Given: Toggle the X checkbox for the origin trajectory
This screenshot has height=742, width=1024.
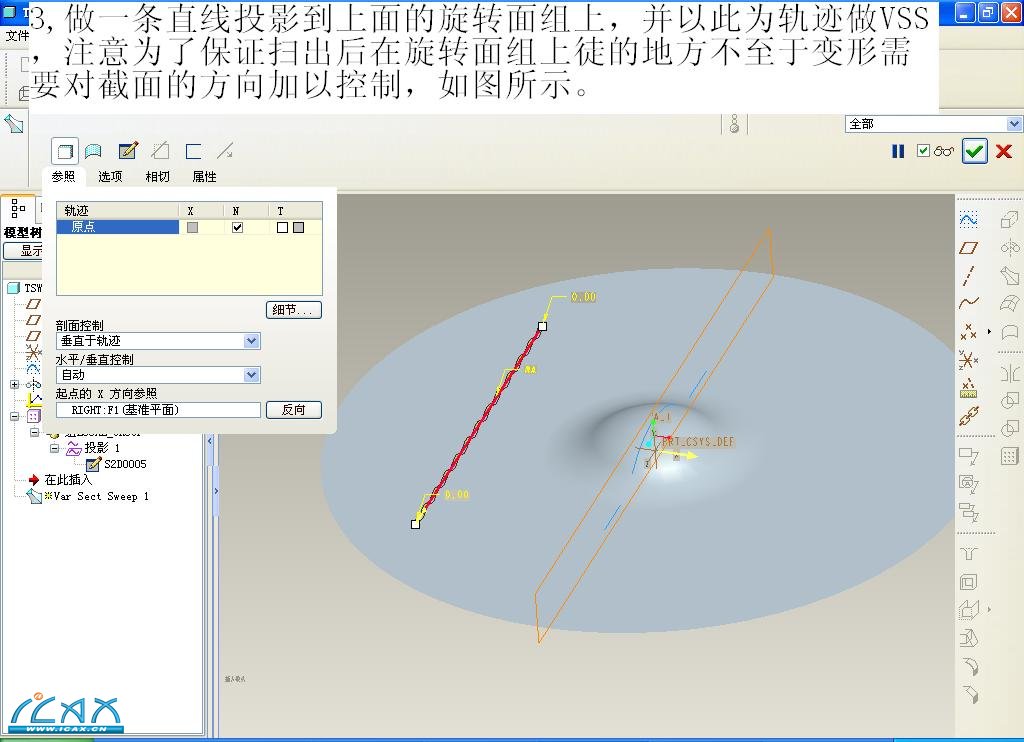Looking at the screenshot, I should pyautogui.click(x=192, y=228).
